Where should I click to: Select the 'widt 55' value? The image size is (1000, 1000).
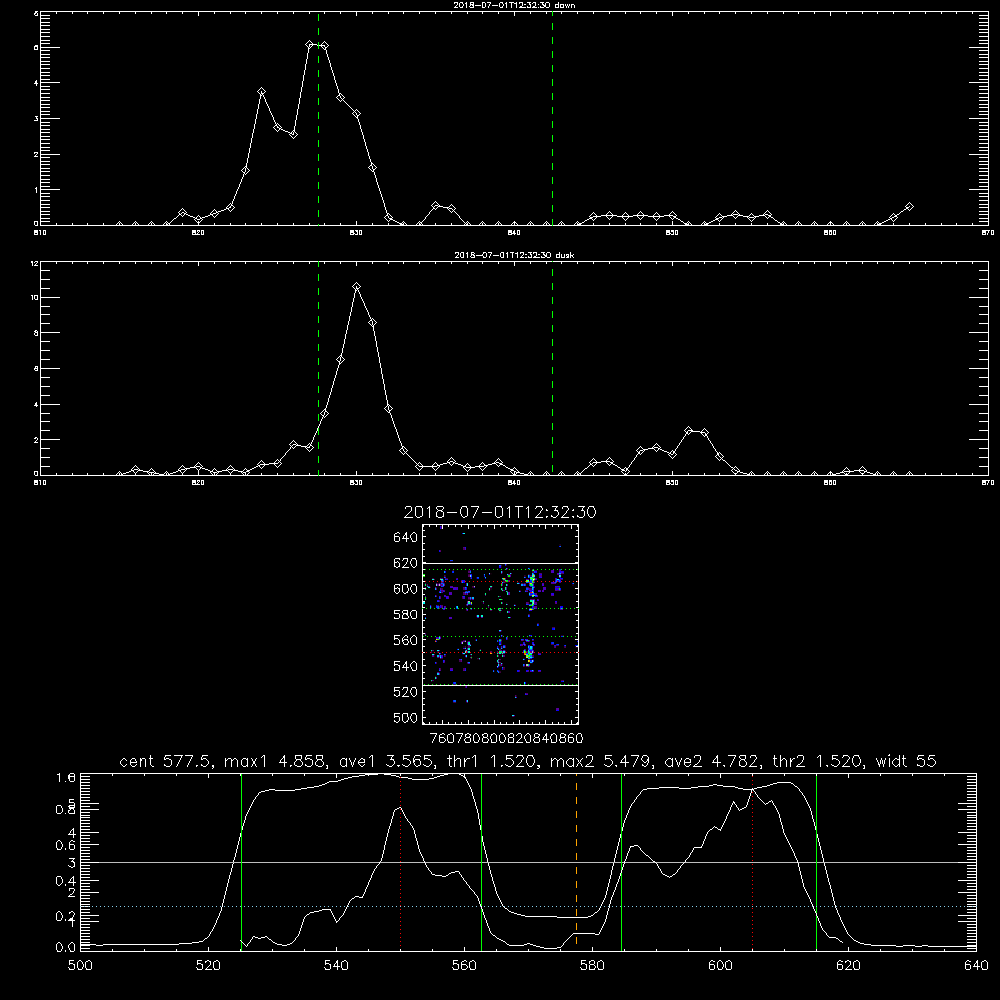tap(906, 761)
